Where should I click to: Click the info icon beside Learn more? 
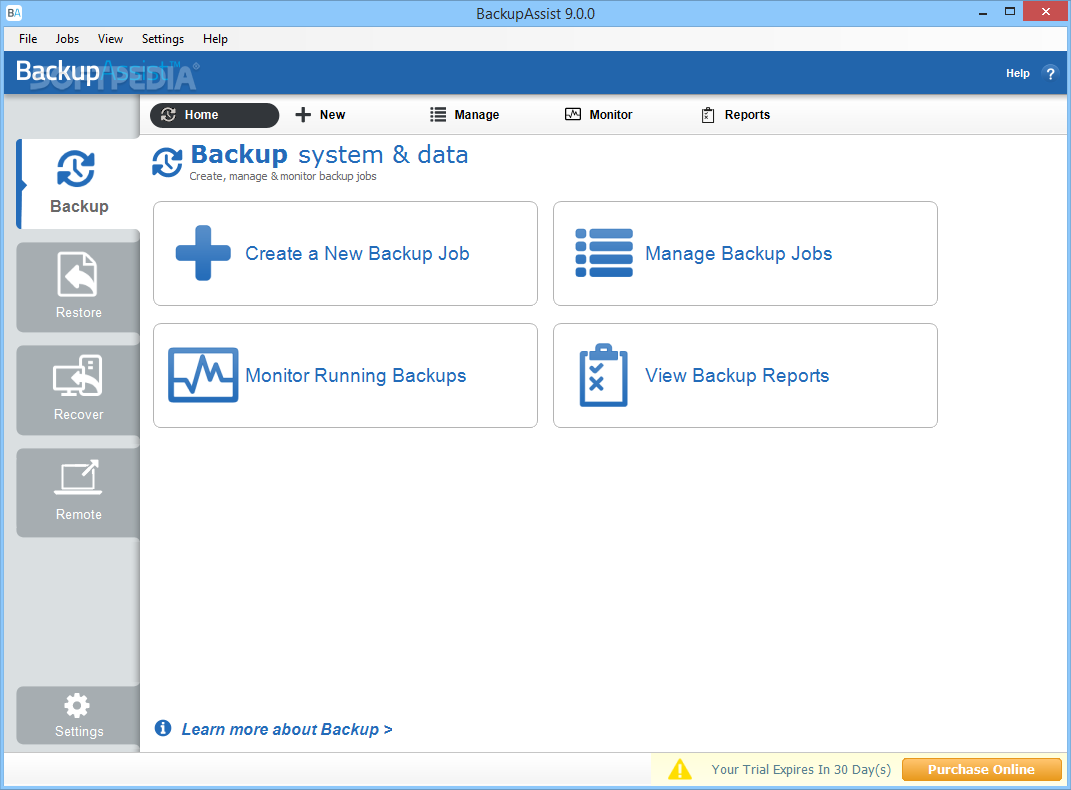click(x=163, y=728)
